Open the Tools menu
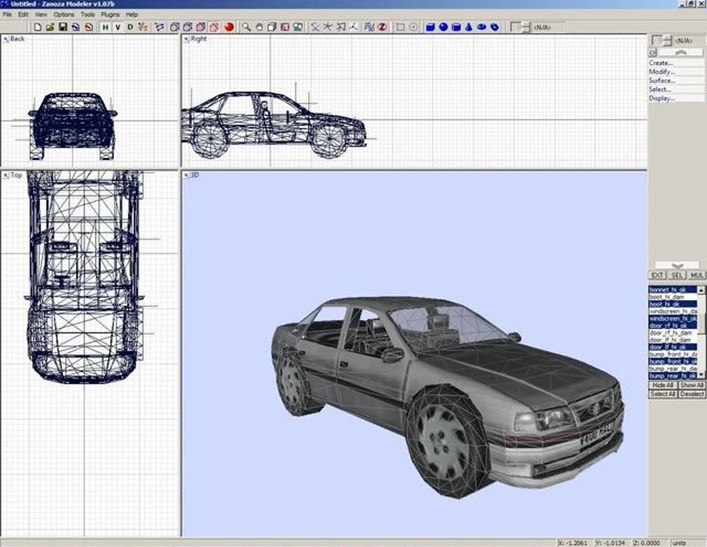 point(88,15)
